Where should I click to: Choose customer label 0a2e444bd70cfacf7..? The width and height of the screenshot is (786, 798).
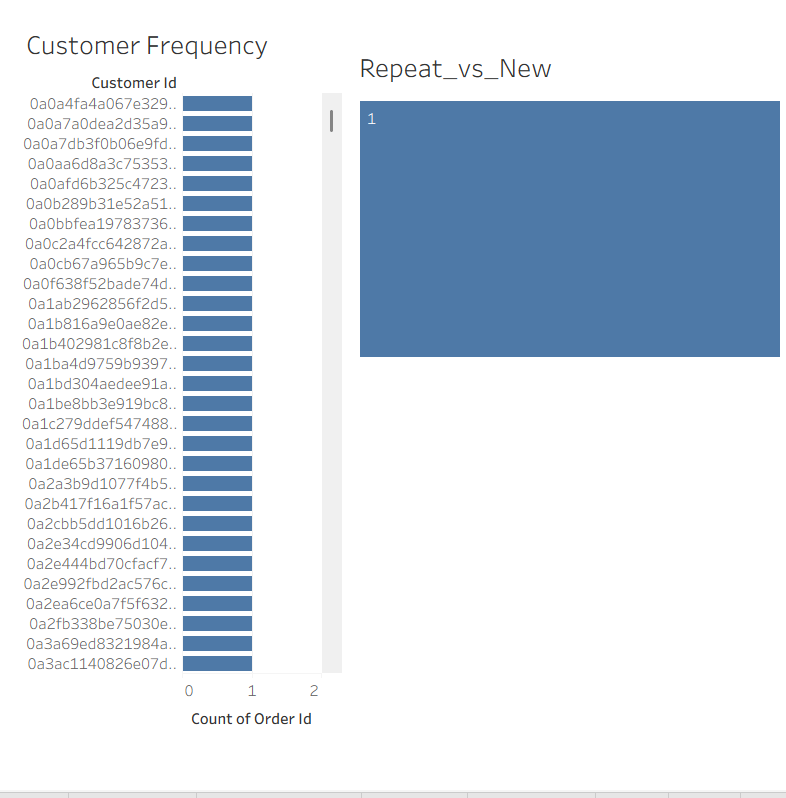point(102,564)
